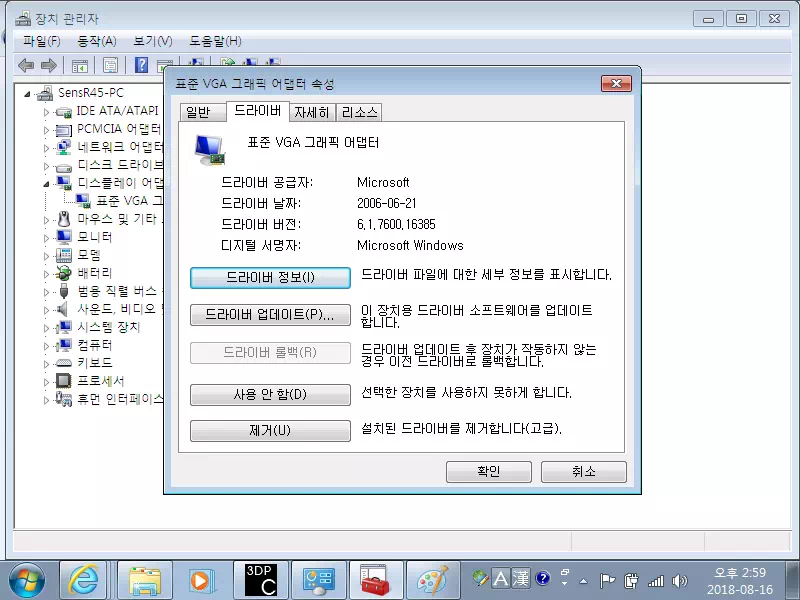Open the 도움말(H) menu
The height and width of the screenshot is (600, 800).
click(x=215, y=41)
